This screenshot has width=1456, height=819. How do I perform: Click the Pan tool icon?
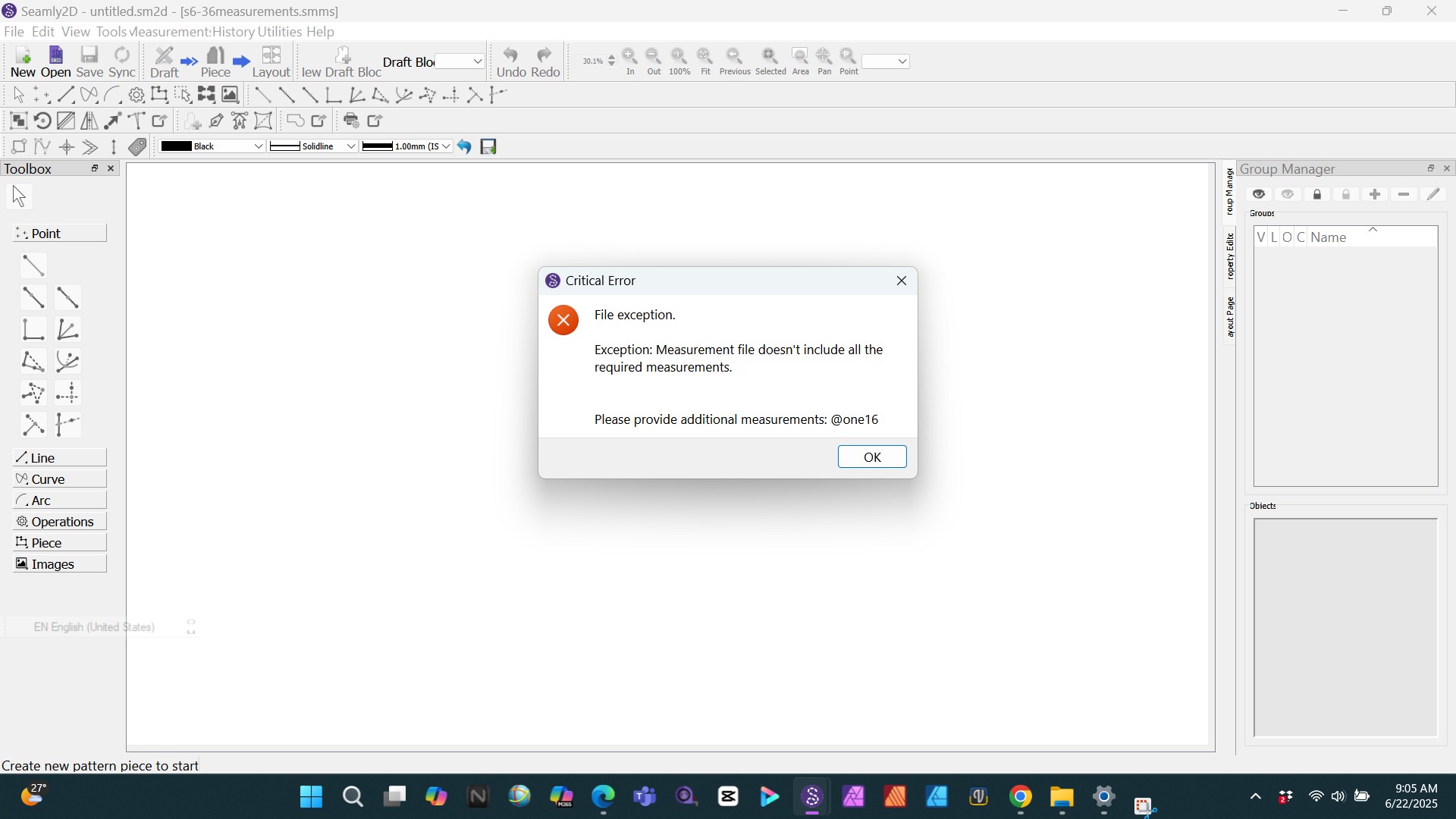(x=824, y=61)
